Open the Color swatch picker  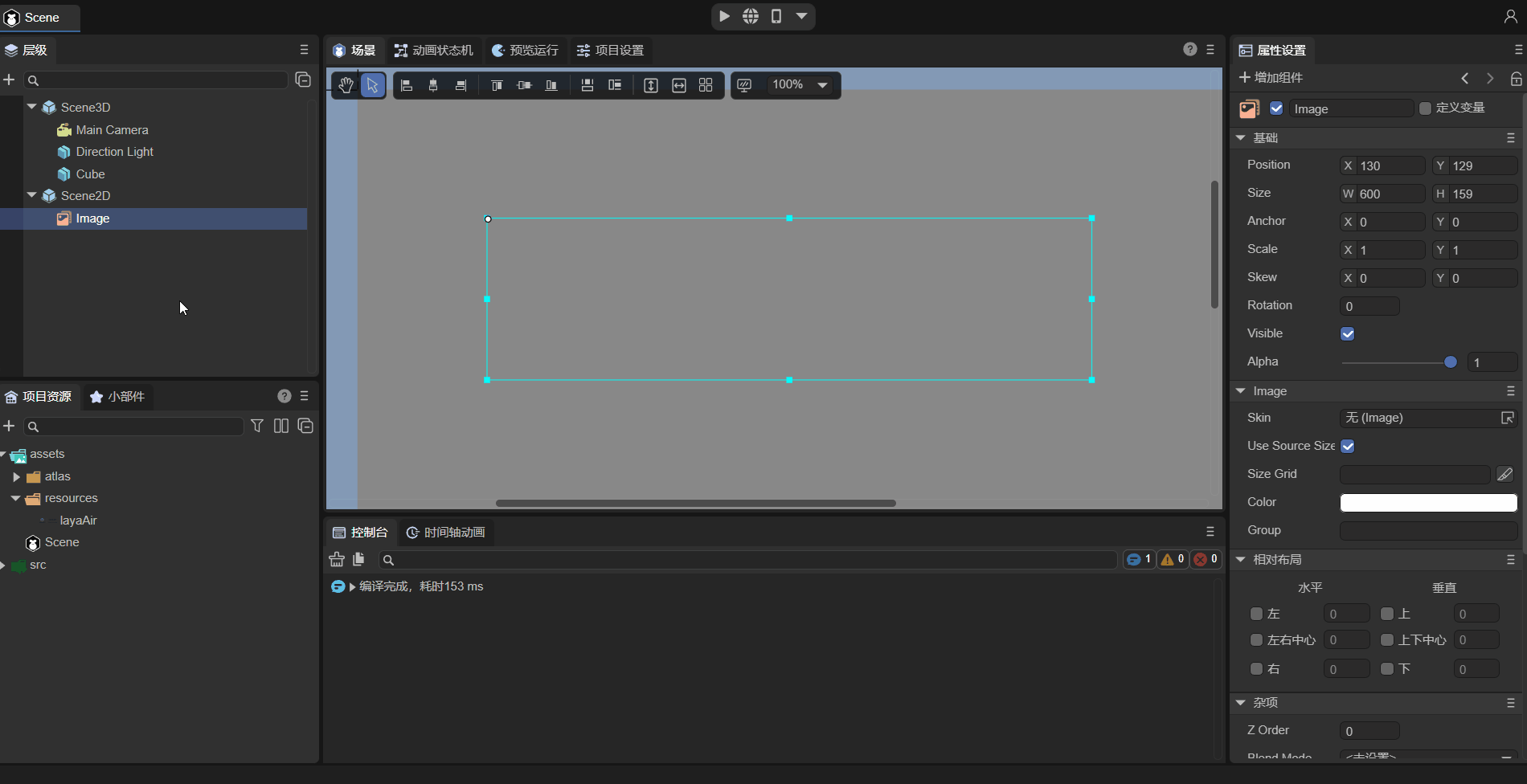coord(1428,503)
